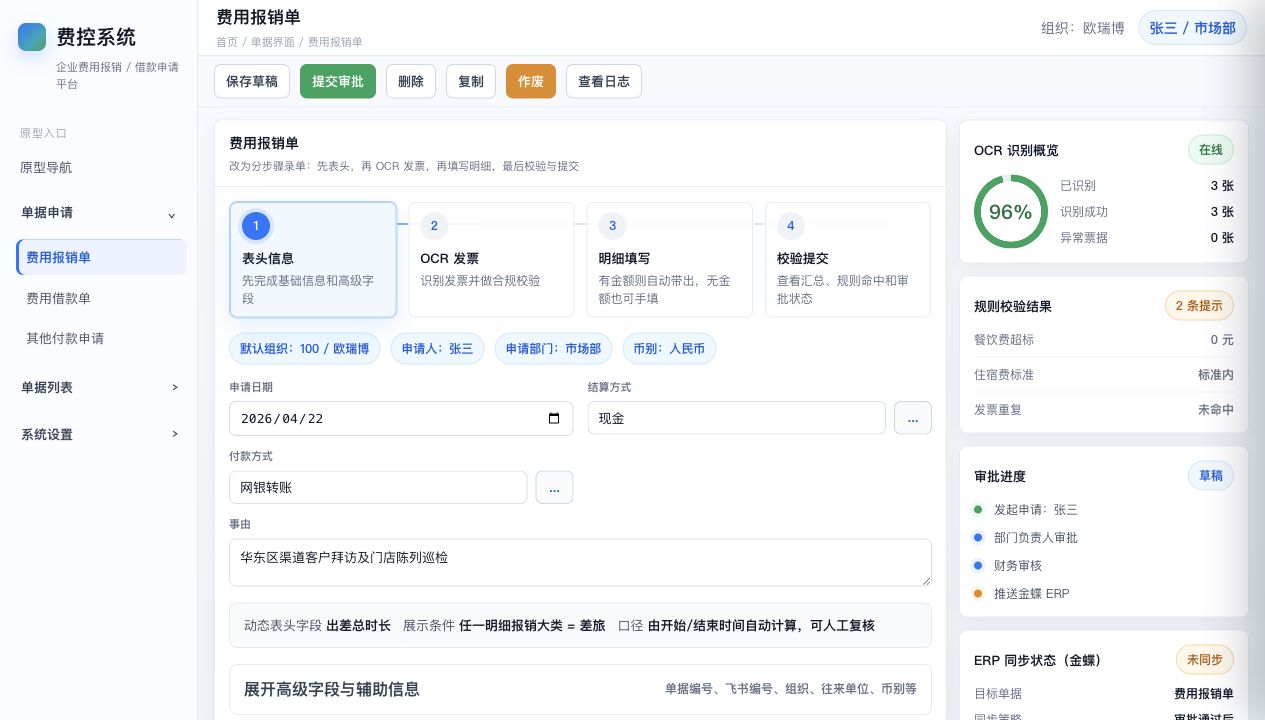The width and height of the screenshot is (1265, 720).
Task: Submit for approval via 提交审批
Action: (338, 81)
